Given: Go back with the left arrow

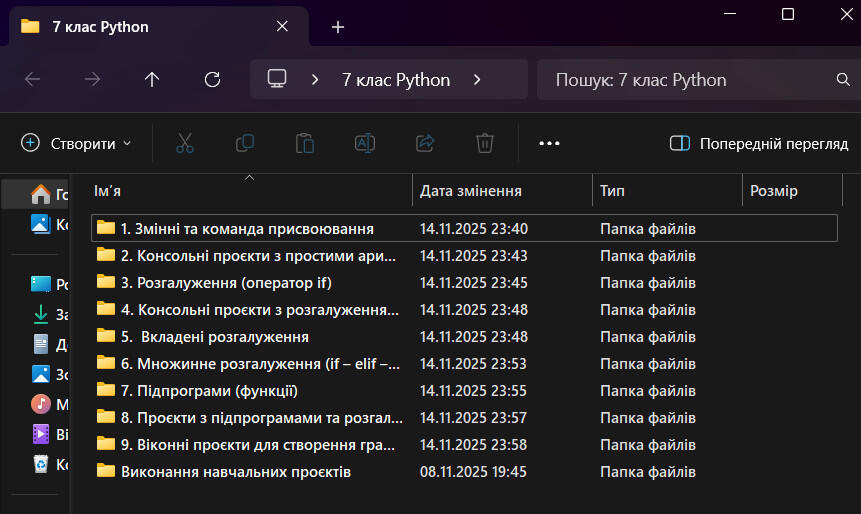Looking at the screenshot, I should (x=32, y=80).
